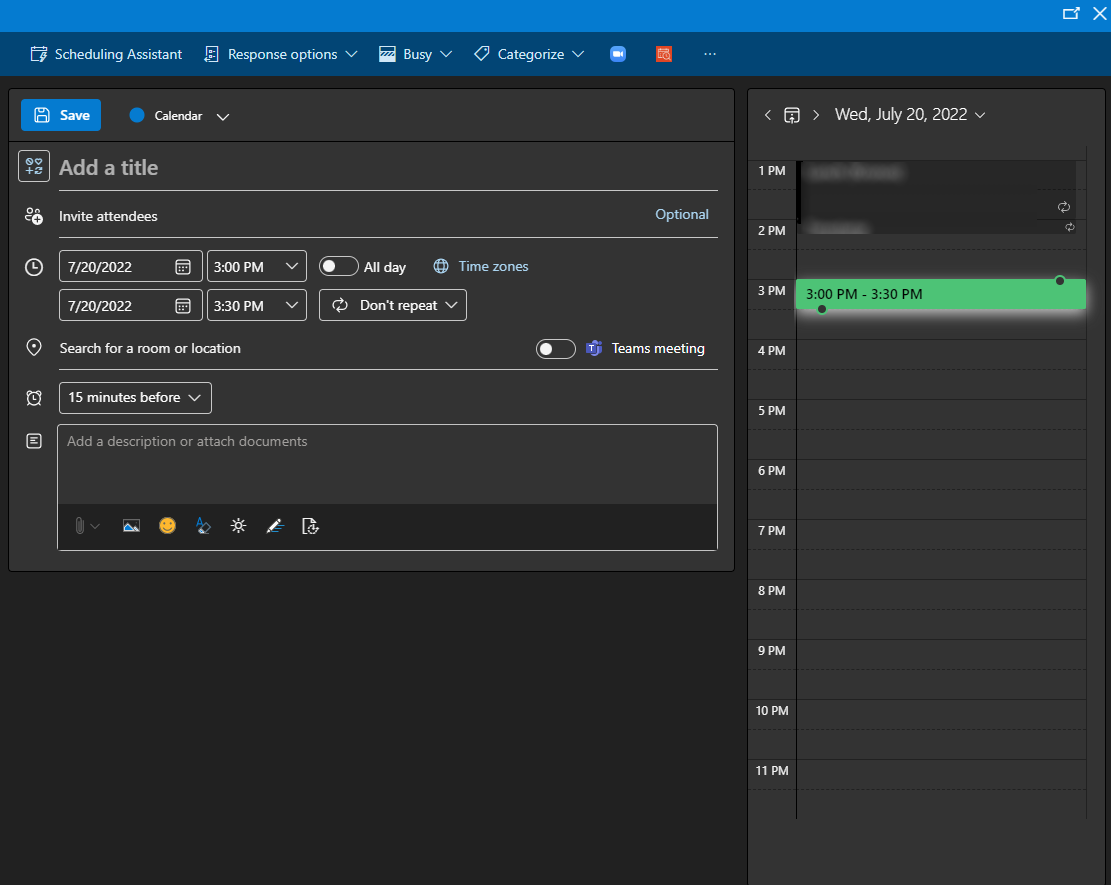
Task: Open Scheduling Assistant
Action: 106,54
